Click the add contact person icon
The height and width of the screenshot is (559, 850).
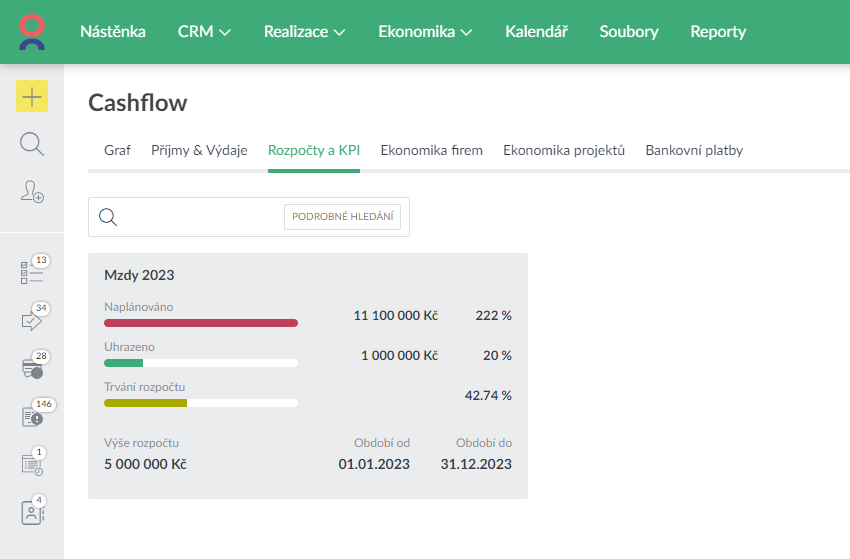(x=32, y=192)
